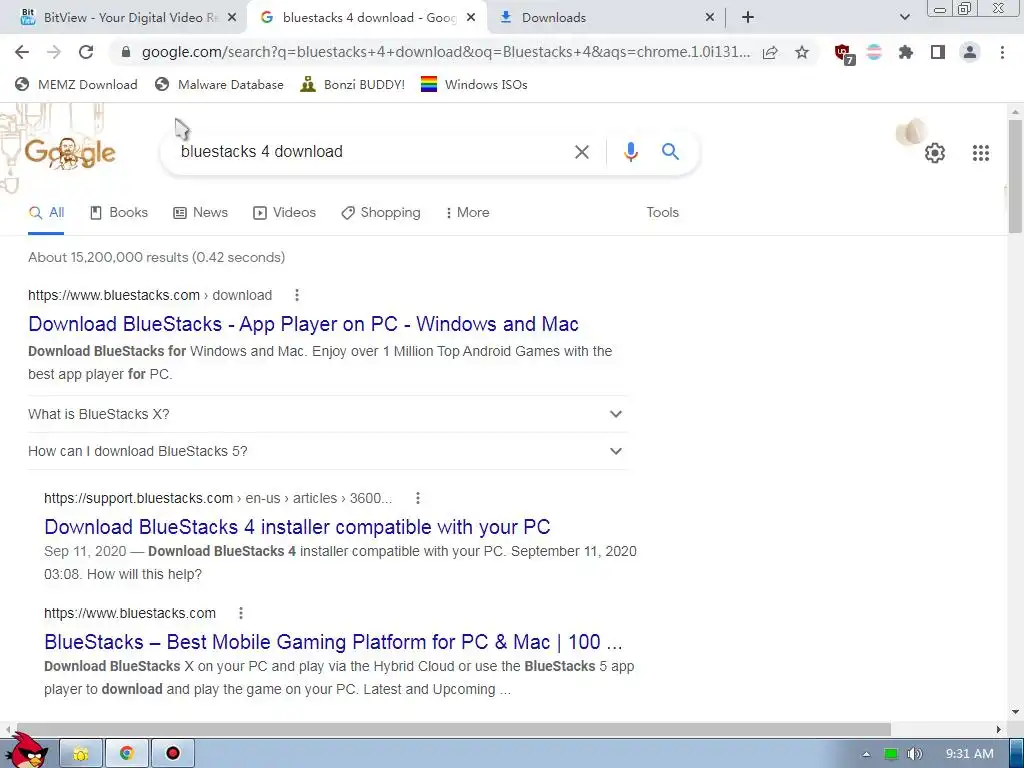1024x768 pixels.
Task: Clear the search box text
Action: (x=581, y=152)
